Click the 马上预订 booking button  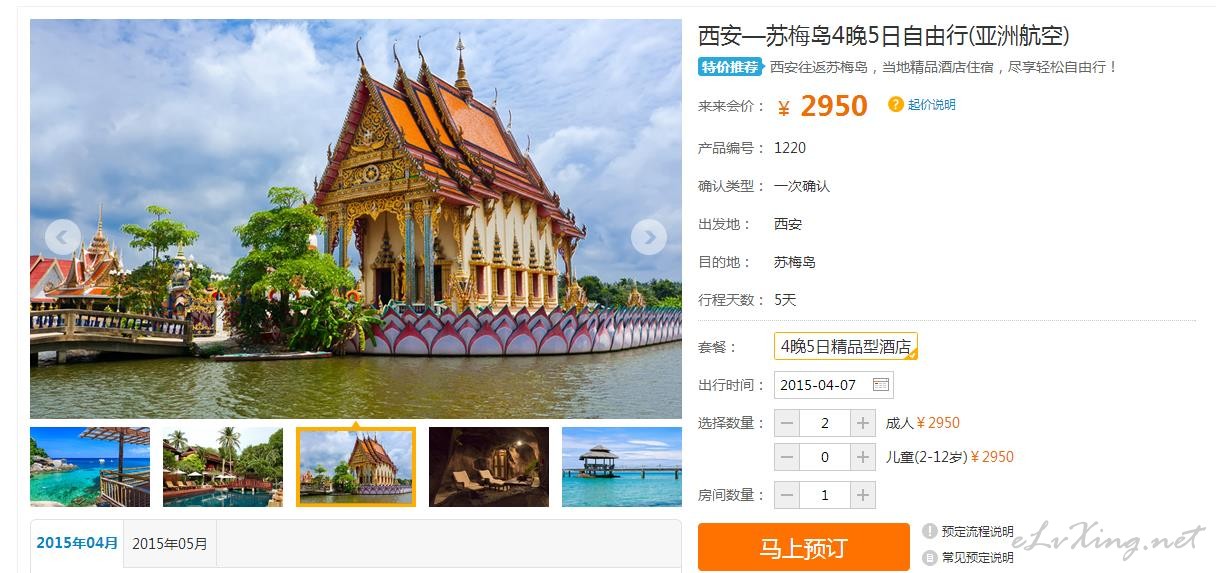click(x=804, y=547)
